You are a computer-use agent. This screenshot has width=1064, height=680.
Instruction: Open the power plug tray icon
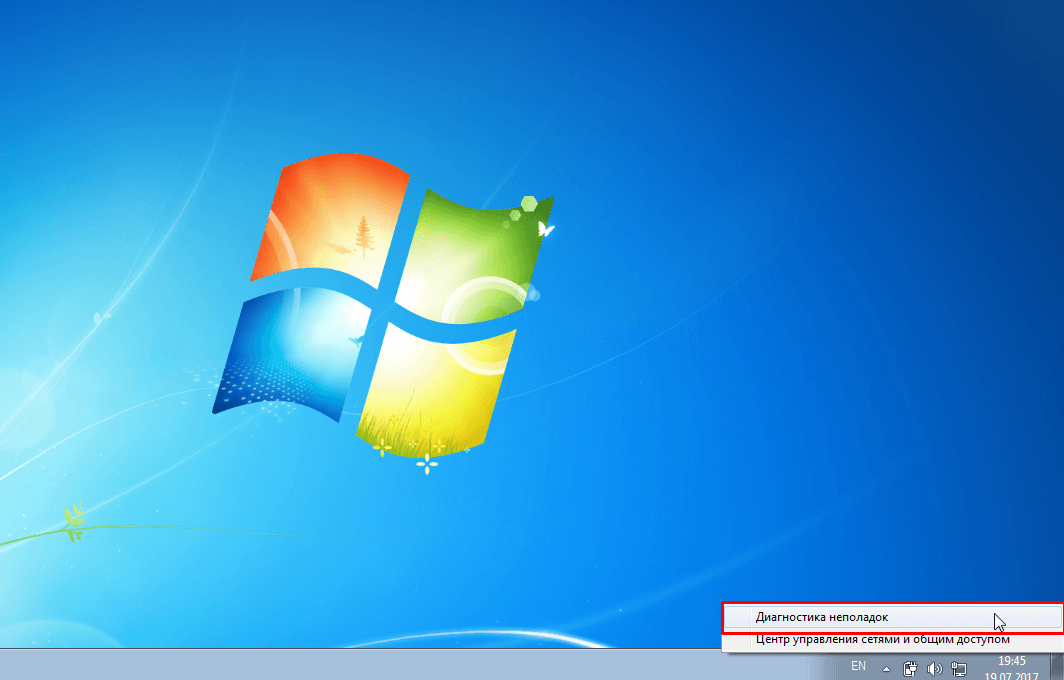click(x=910, y=669)
